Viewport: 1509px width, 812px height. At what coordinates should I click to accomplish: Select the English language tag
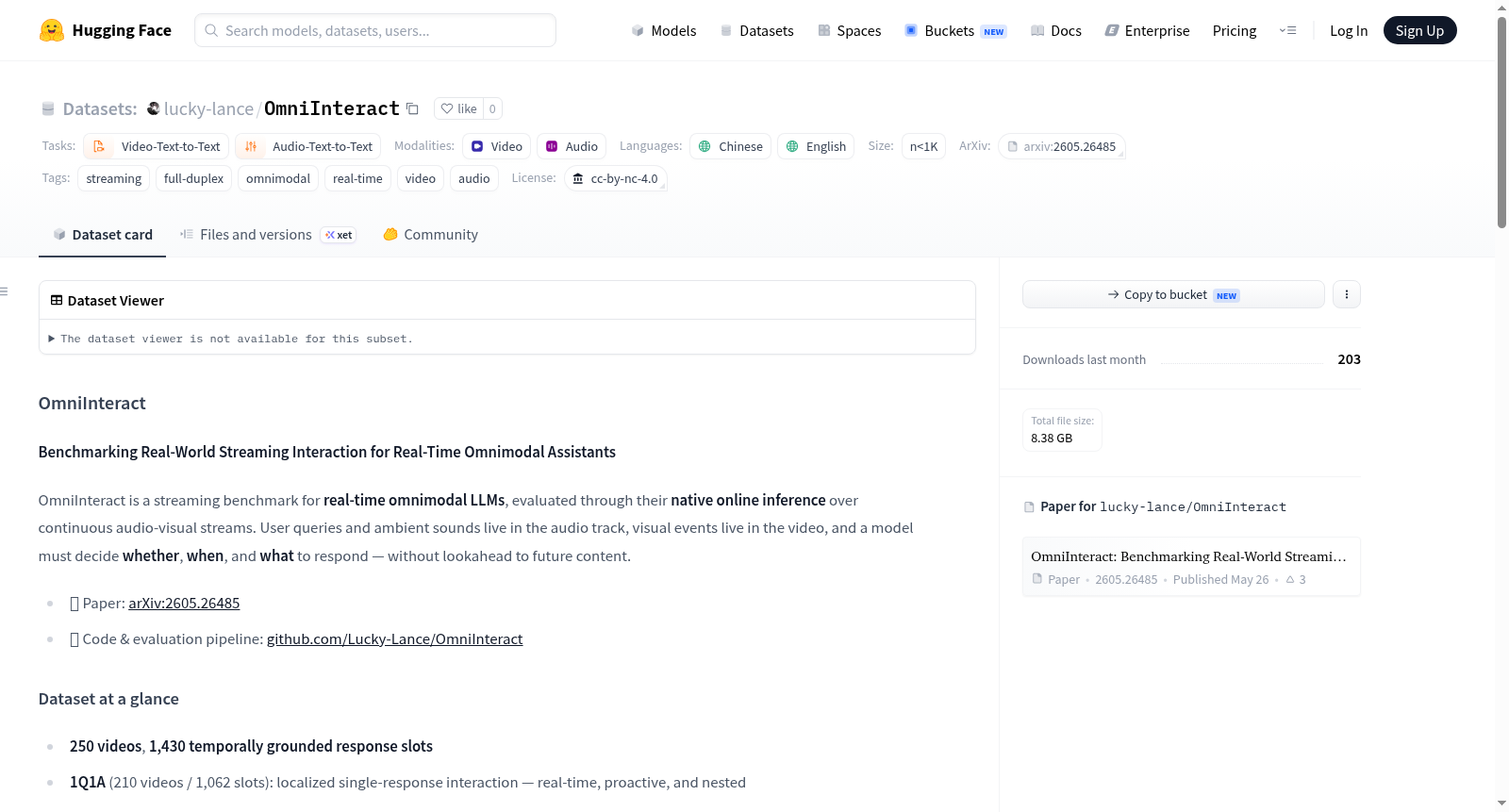pos(816,146)
